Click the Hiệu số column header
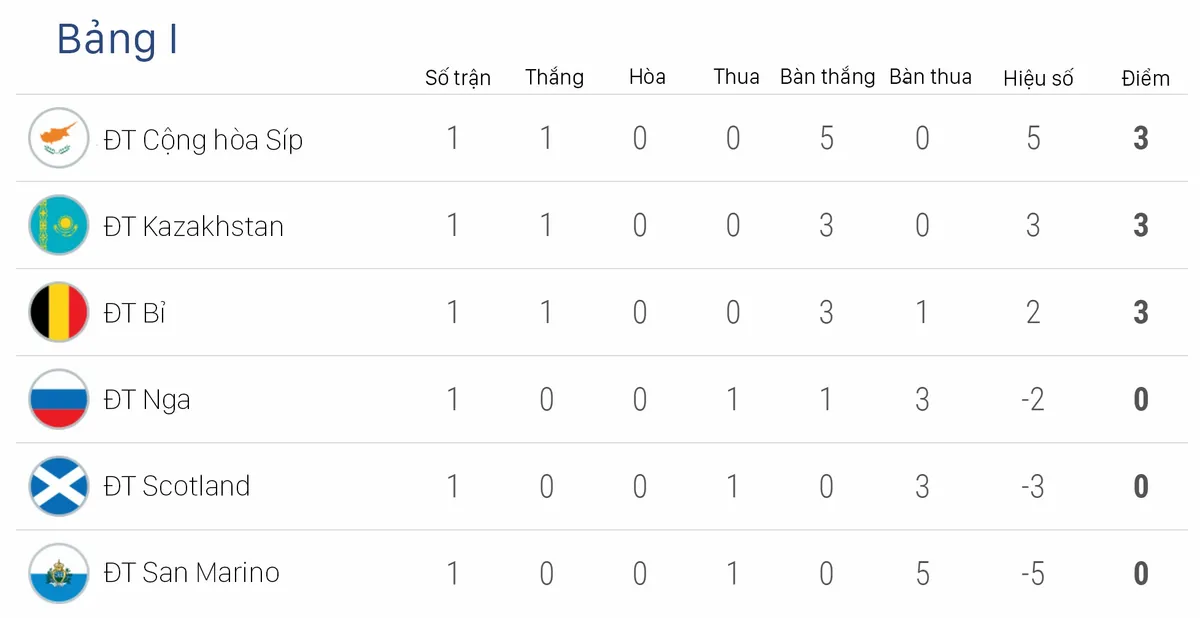 pyautogui.click(x=1038, y=78)
